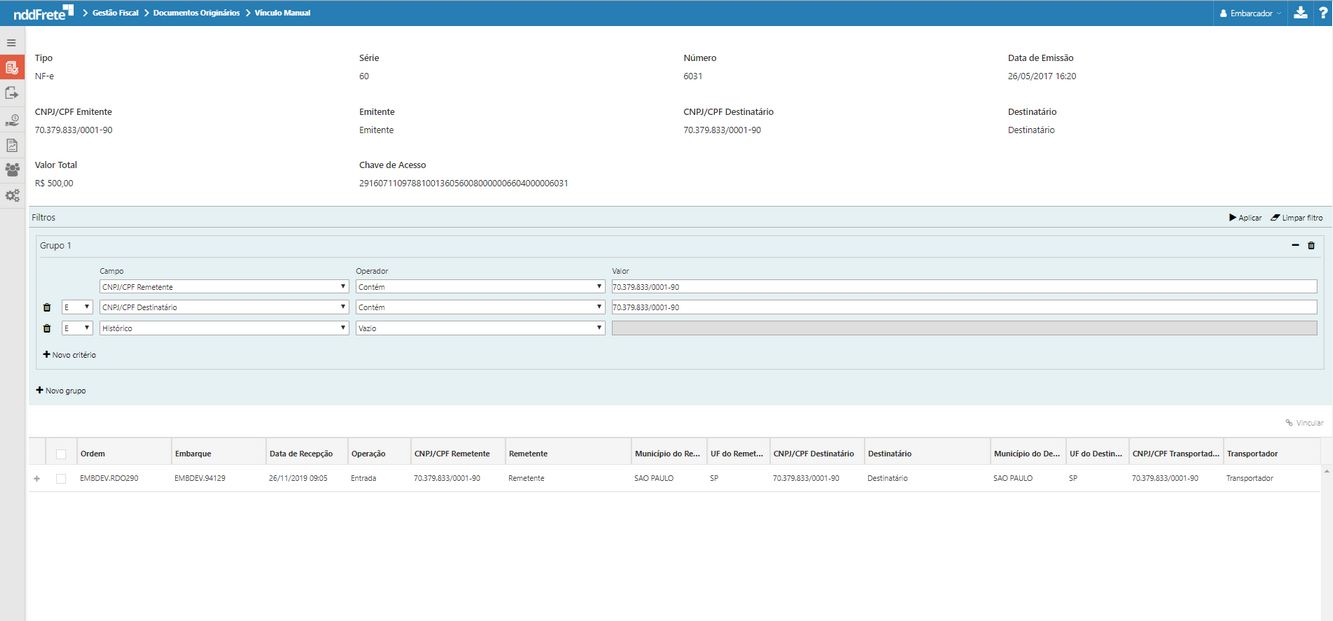Open the CNPJ/CPF Remetente field dropdown
1333x621 pixels.
pos(223,287)
